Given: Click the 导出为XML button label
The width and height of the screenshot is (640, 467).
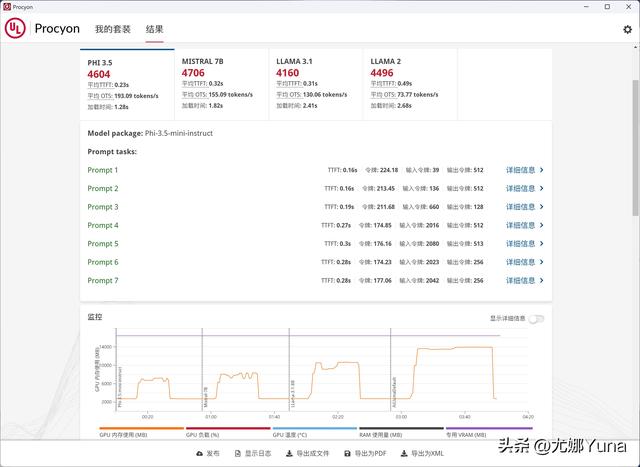Looking at the screenshot, I should pos(427,453).
